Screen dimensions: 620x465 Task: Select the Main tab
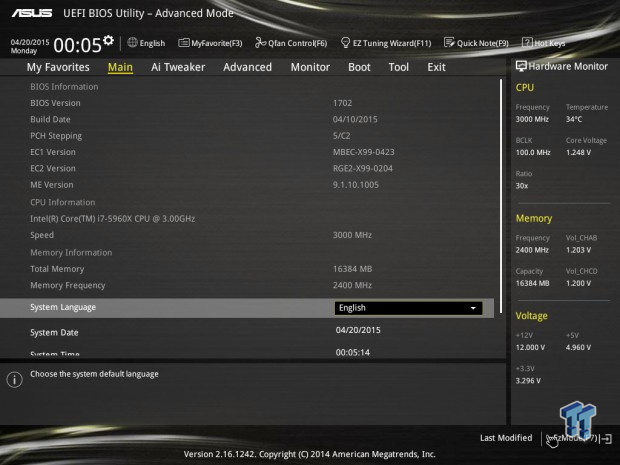(120, 67)
